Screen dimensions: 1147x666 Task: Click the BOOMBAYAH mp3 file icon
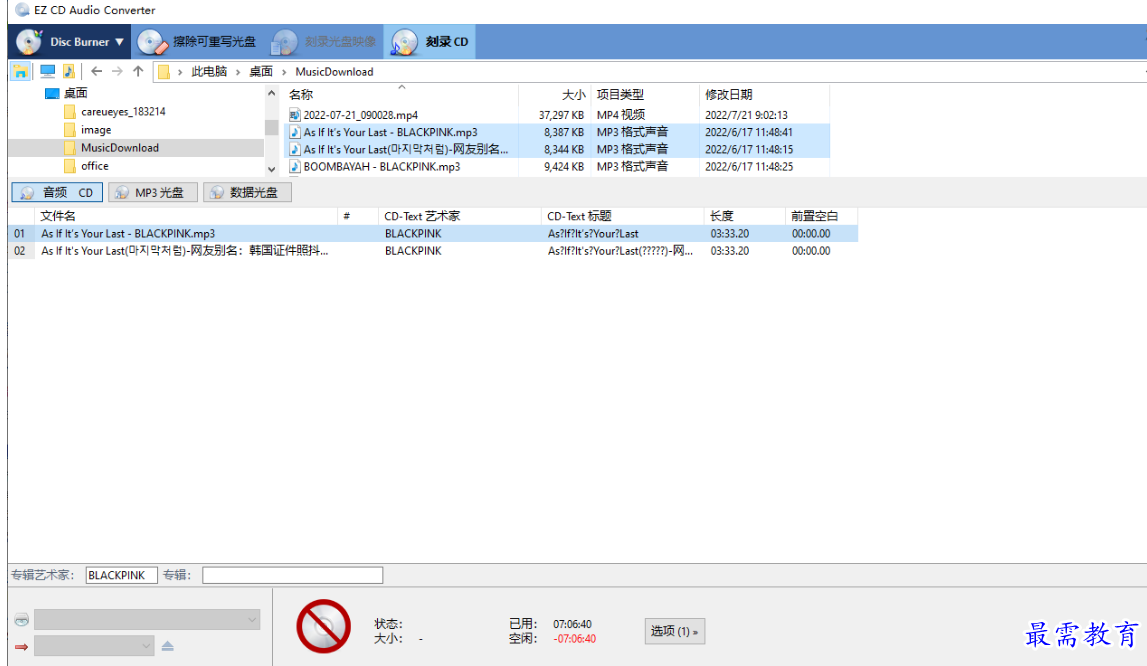(x=295, y=167)
